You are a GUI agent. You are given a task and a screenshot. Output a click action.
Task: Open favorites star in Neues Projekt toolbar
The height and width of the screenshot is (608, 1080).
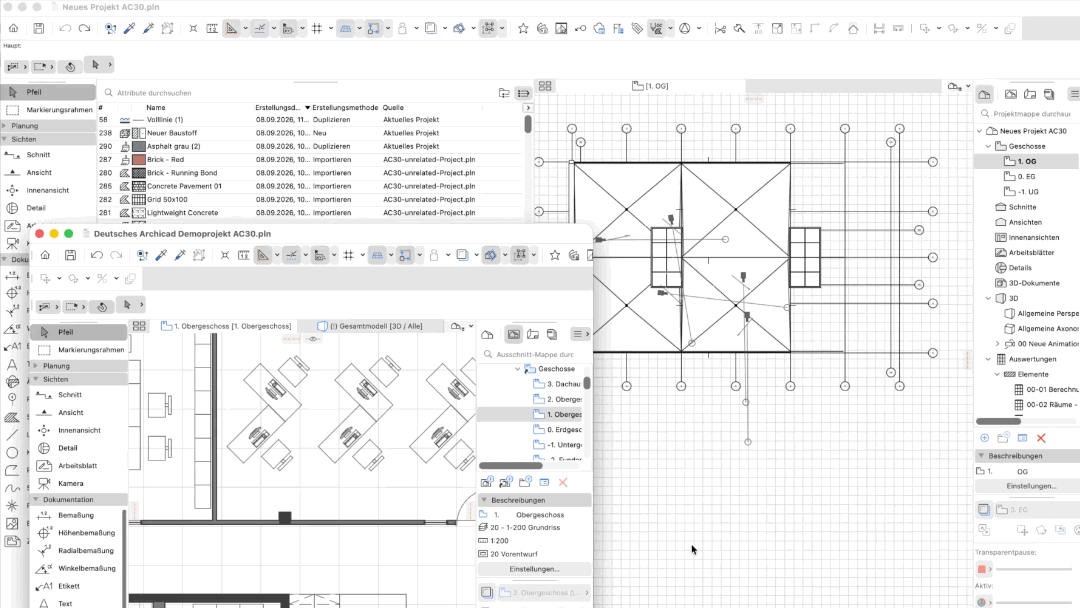click(x=523, y=28)
